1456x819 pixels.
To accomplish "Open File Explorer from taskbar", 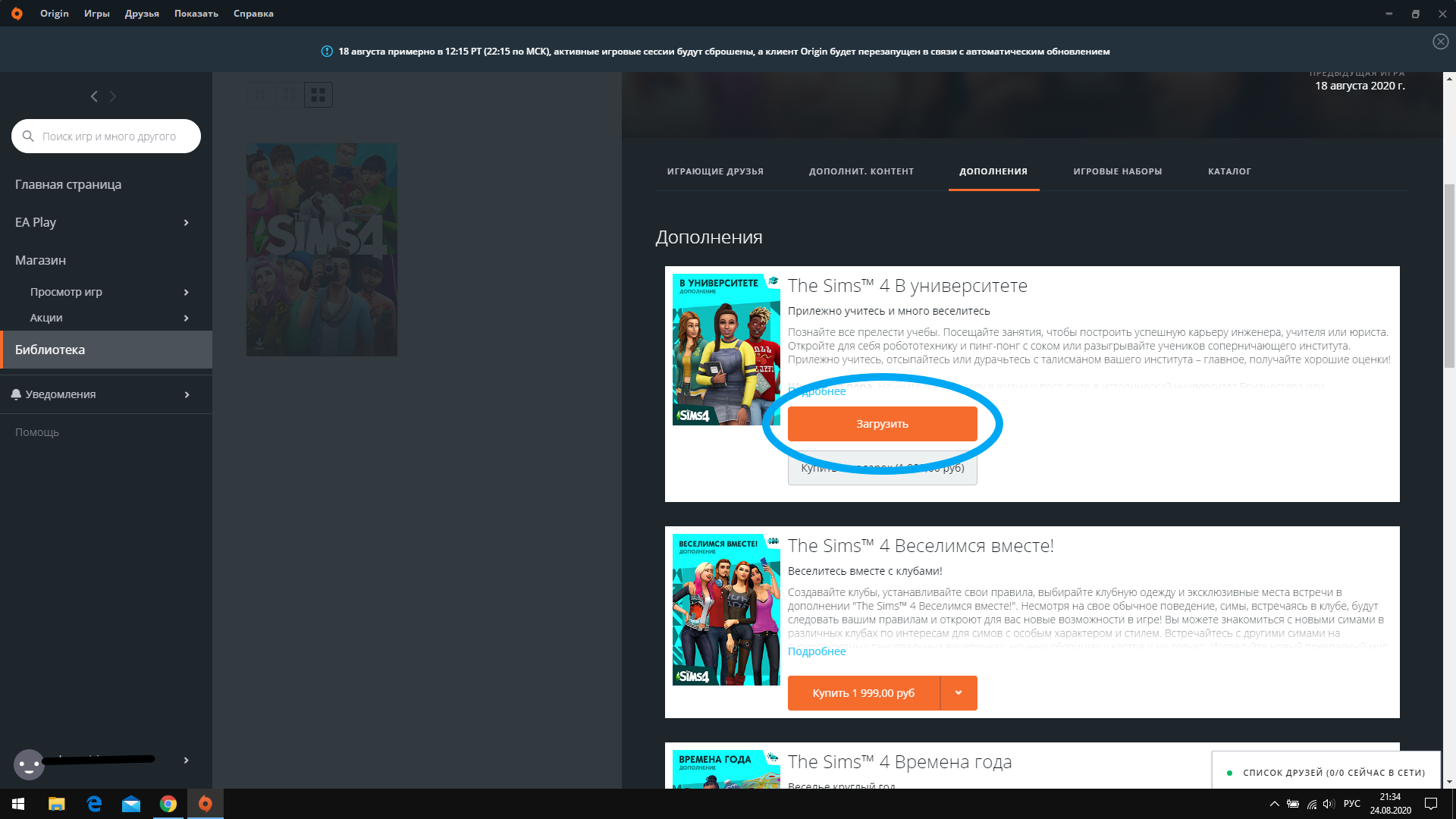I will pyautogui.click(x=57, y=804).
